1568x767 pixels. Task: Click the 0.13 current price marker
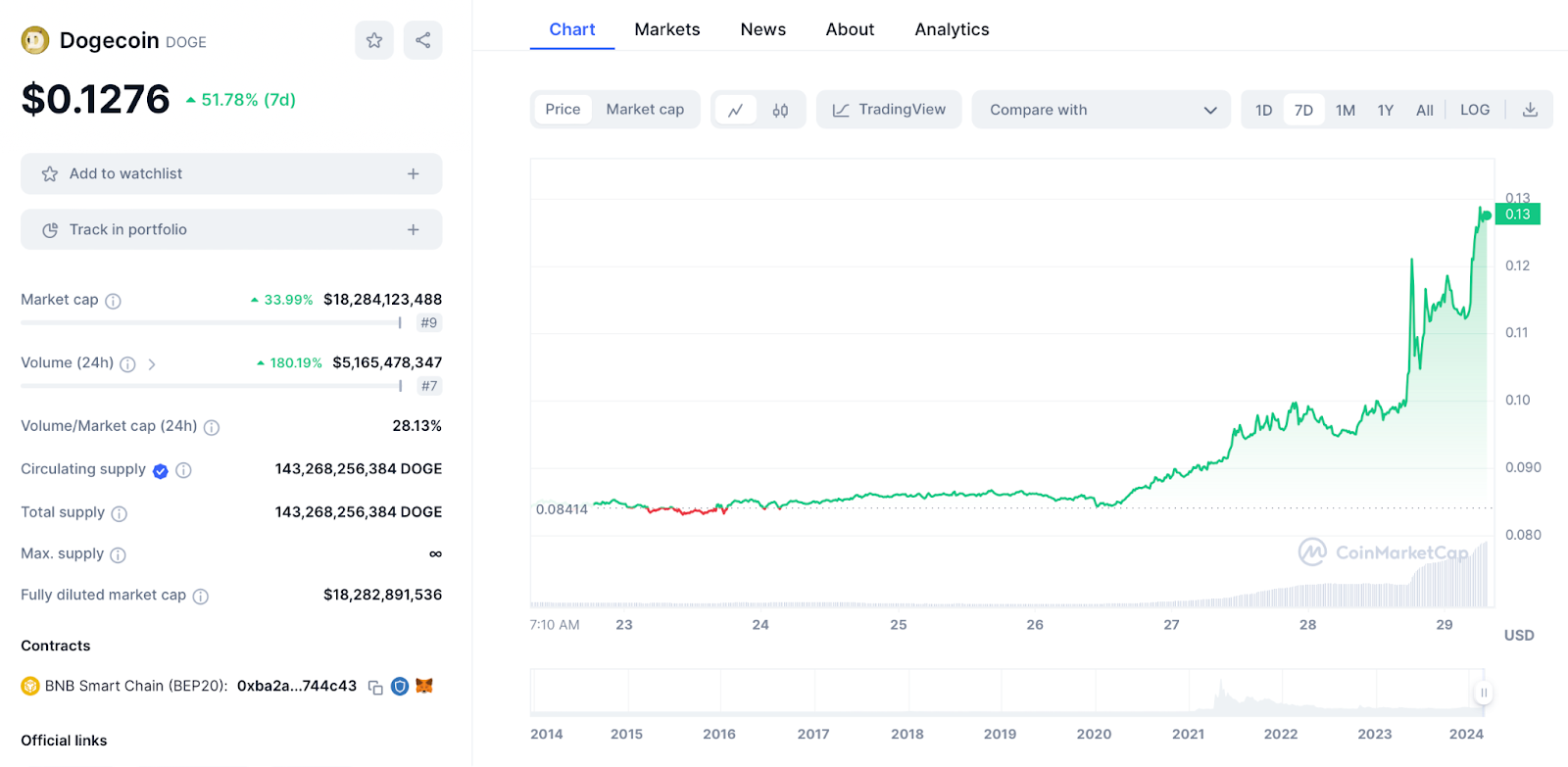pyautogui.click(x=1518, y=215)
